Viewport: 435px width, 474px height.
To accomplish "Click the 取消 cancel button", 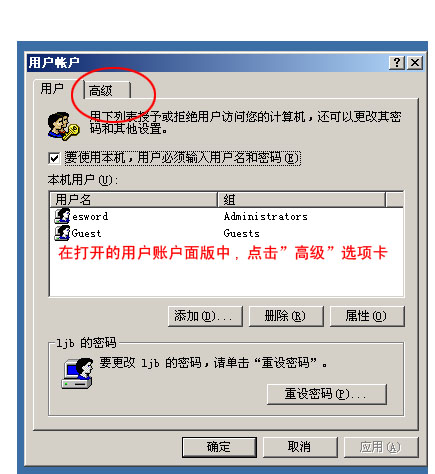I will (300, 447).
